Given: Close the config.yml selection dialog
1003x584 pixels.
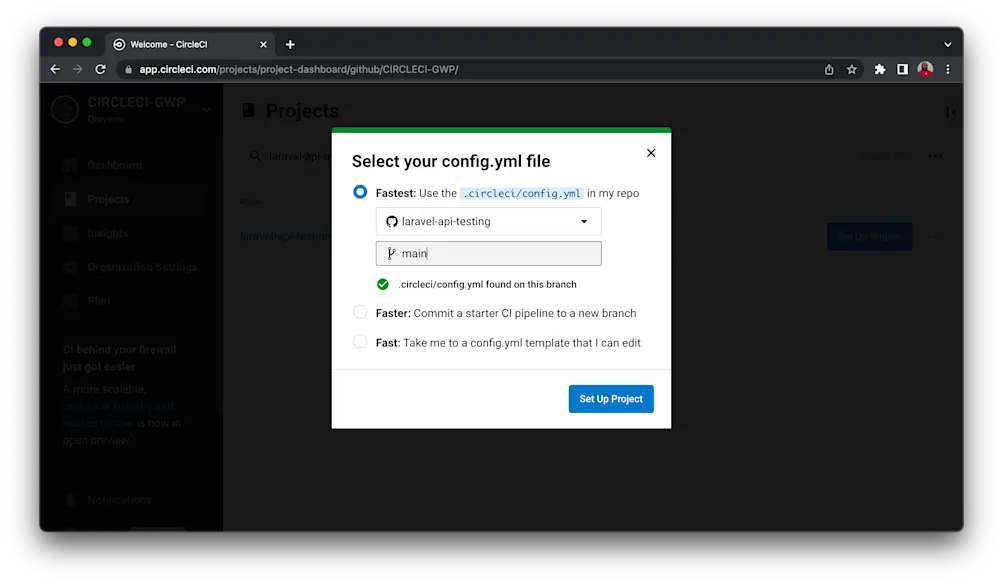Looking at the screenshot, I should (651, 153).
